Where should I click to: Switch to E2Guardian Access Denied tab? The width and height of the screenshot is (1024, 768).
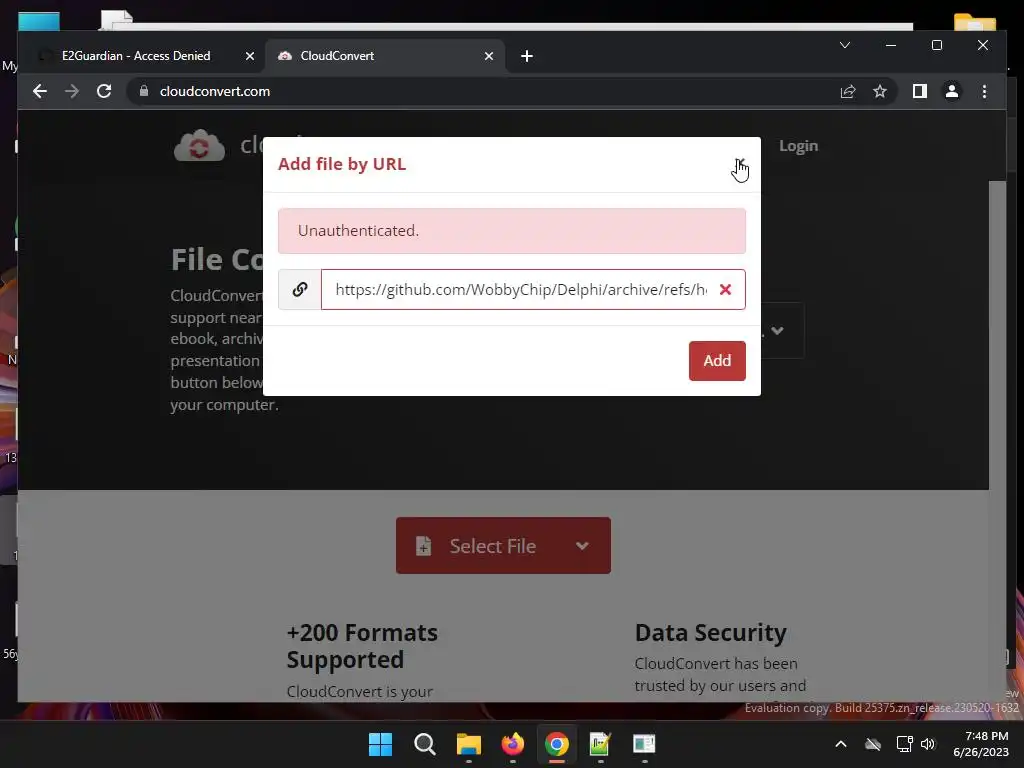tap(136, 56)
